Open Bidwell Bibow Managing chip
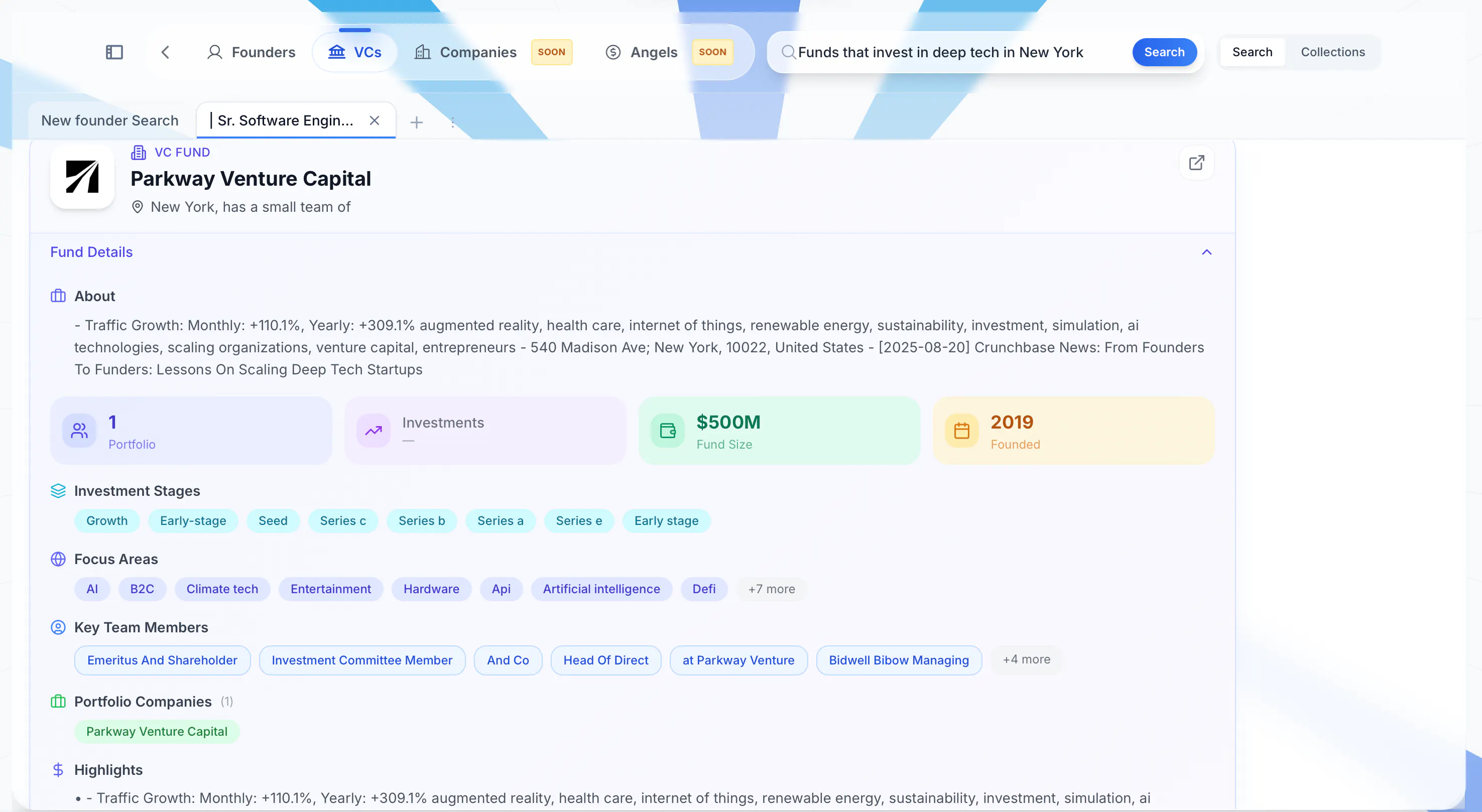The width and height of the screenshot is (1482, 812). click(x=899, y=661)
